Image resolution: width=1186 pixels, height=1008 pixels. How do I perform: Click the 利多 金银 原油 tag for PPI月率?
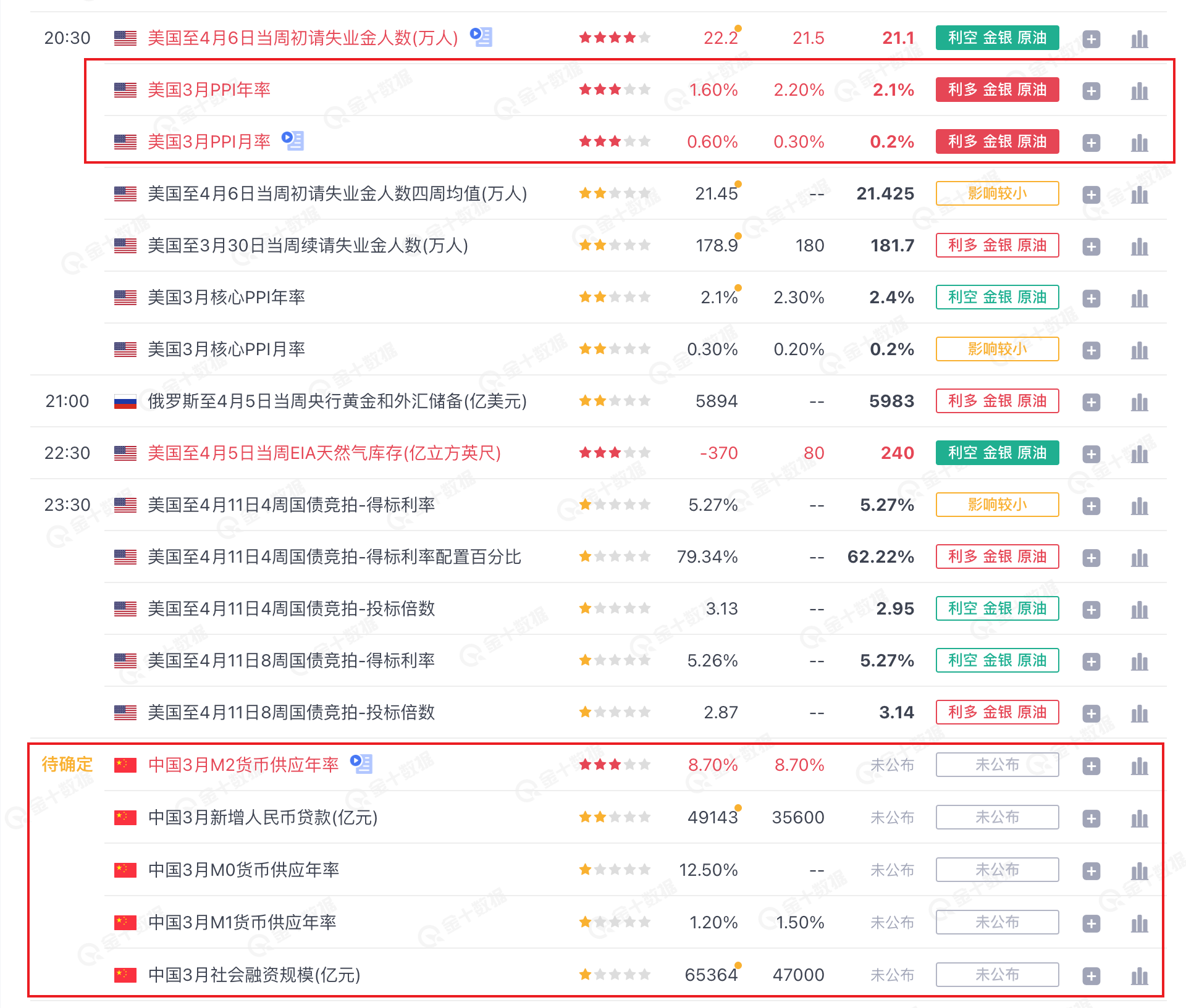[997, 141]
